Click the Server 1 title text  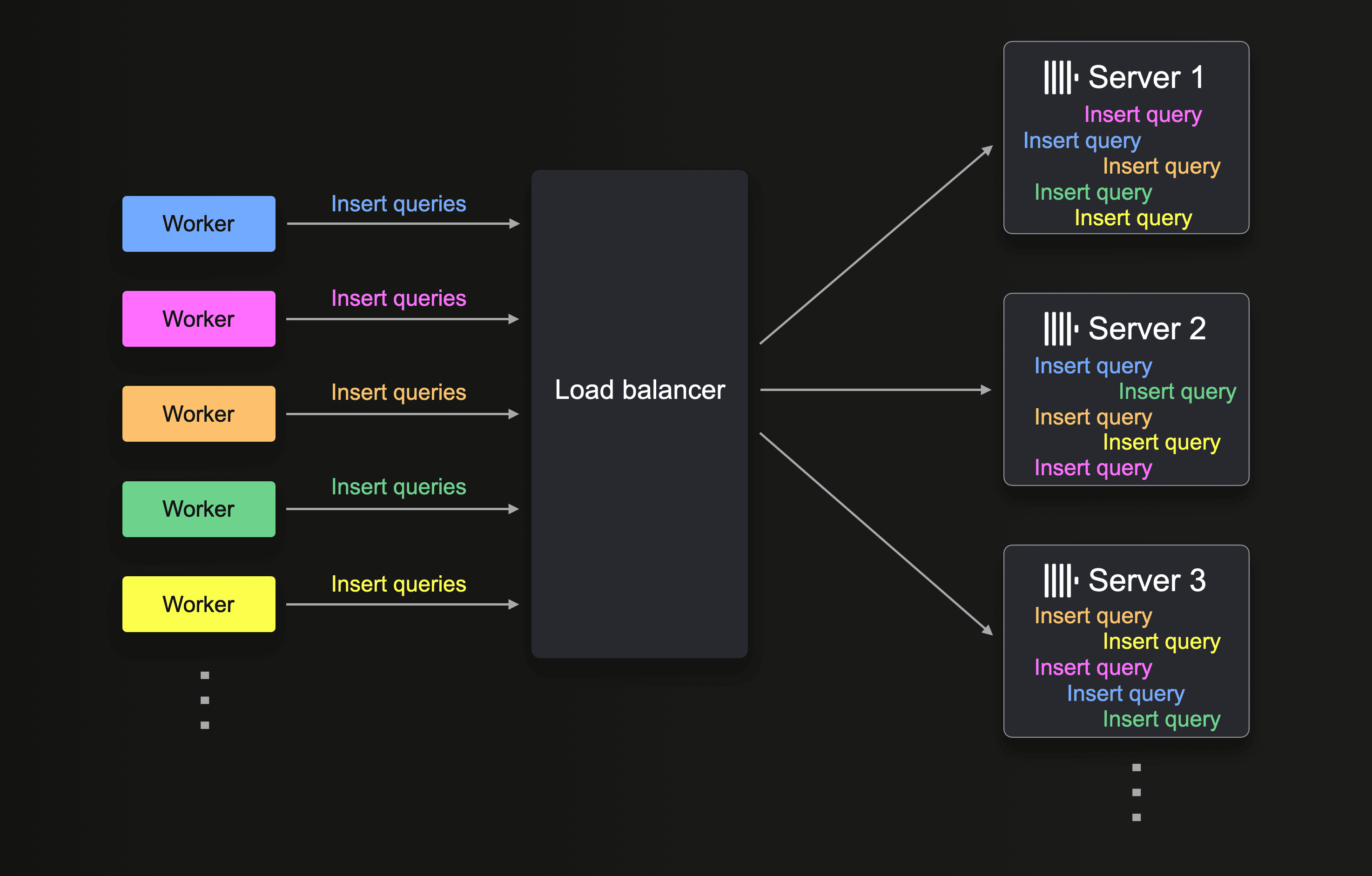point(1146,78)
